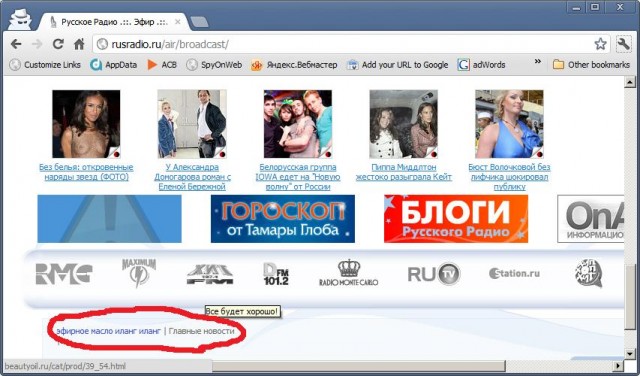640x376 pixels.
Task: Open the Блоги Русского Радио banner
Action: pos(456,219)
